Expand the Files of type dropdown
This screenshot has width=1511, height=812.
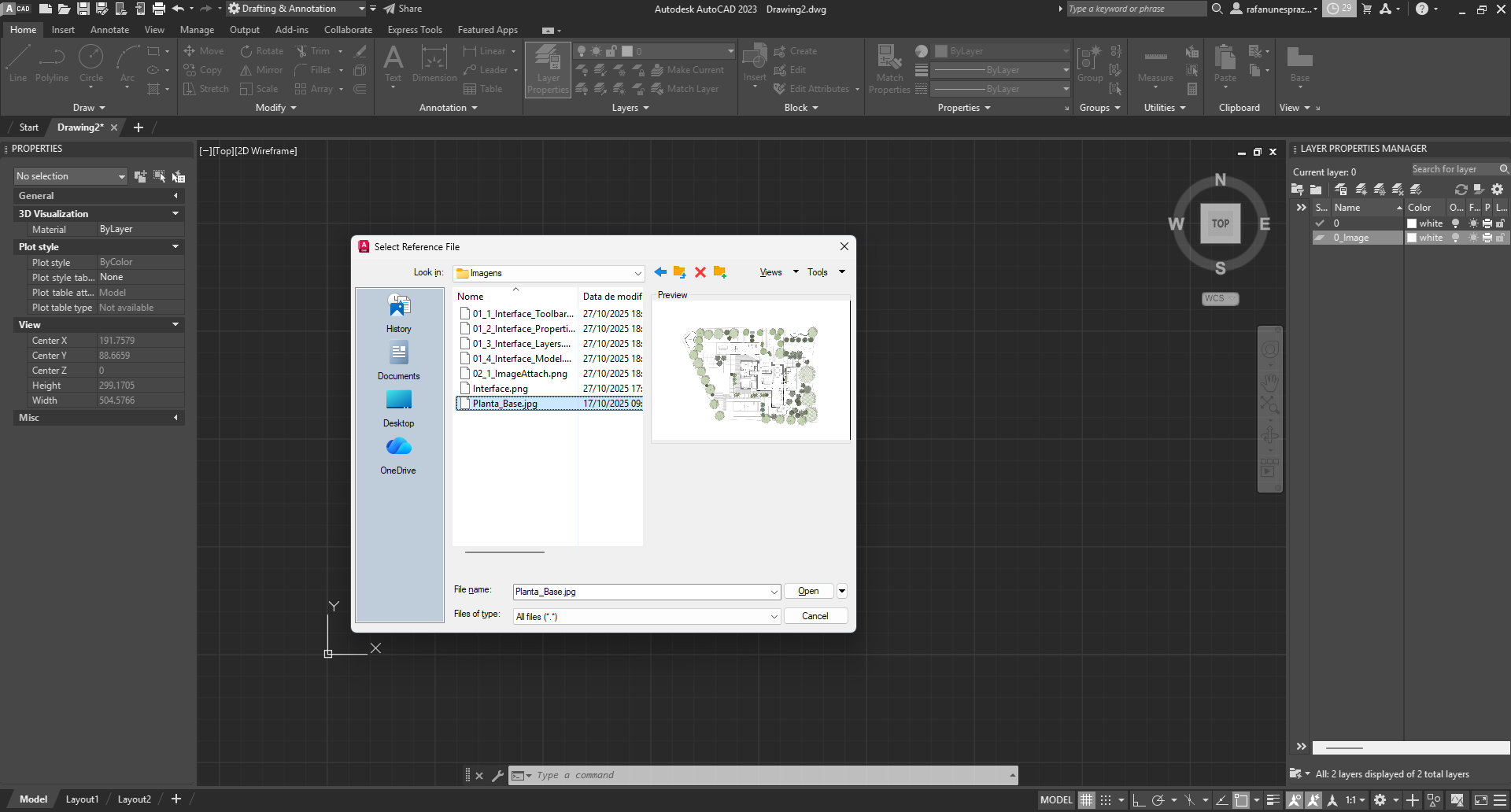pyautogui.click(x=774, y=617)
